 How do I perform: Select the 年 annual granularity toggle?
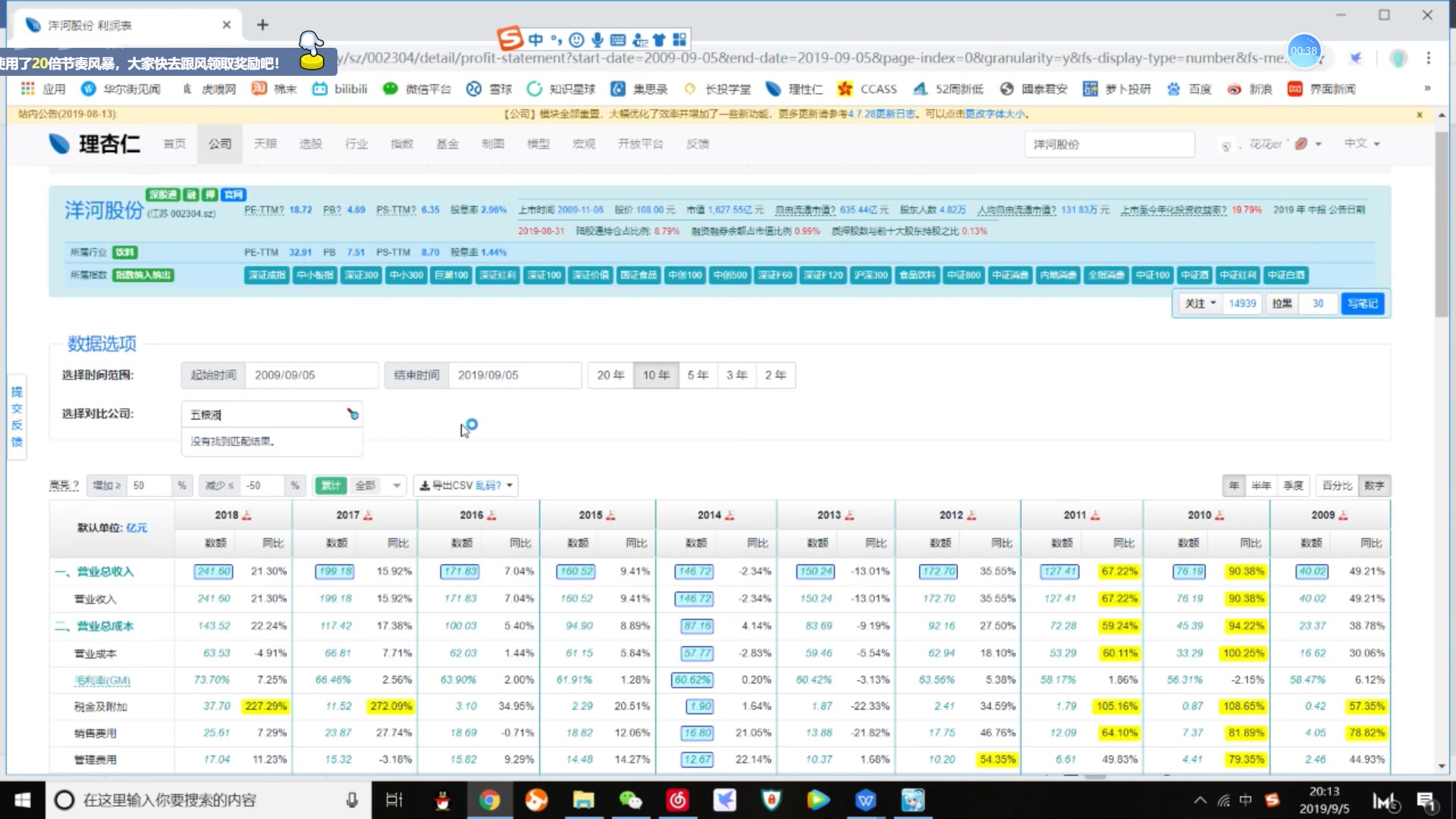1233,485
